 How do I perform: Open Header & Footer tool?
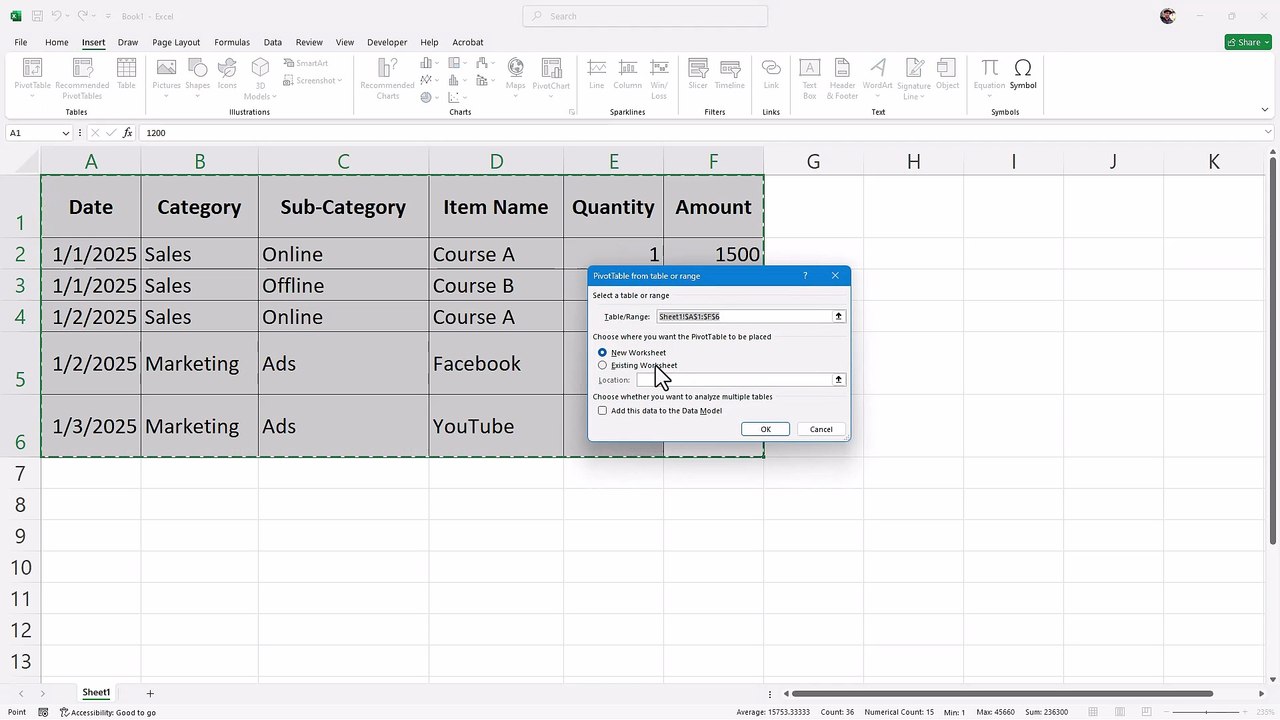point(842,78)
